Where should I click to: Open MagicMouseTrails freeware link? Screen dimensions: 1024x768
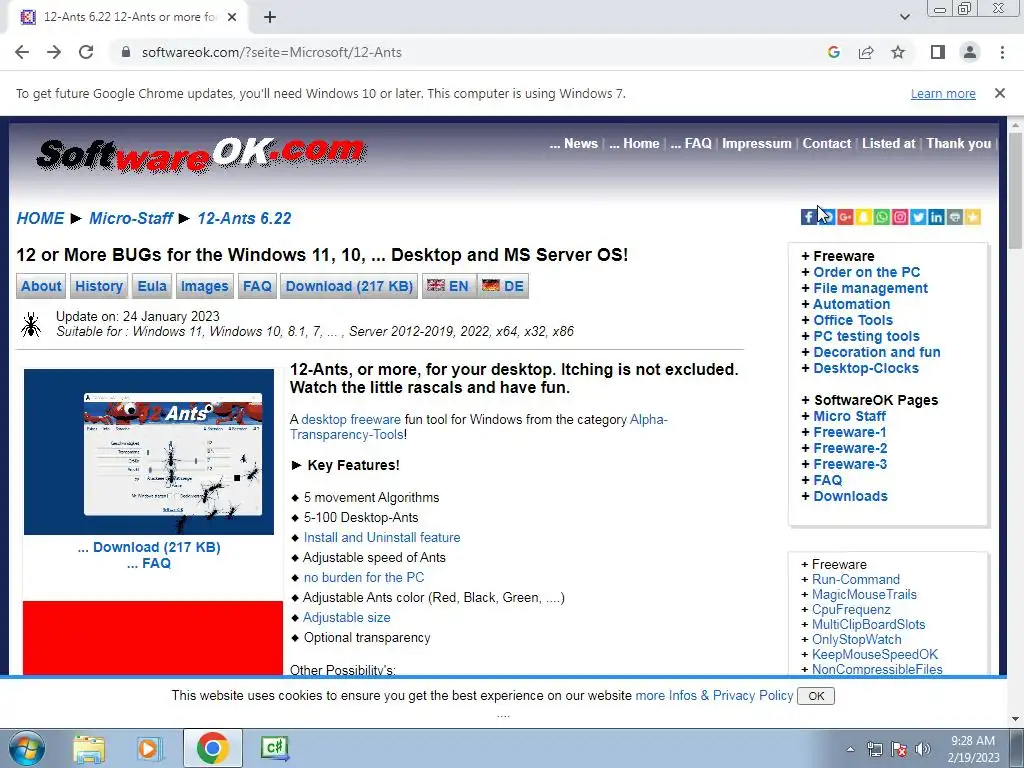864,594
